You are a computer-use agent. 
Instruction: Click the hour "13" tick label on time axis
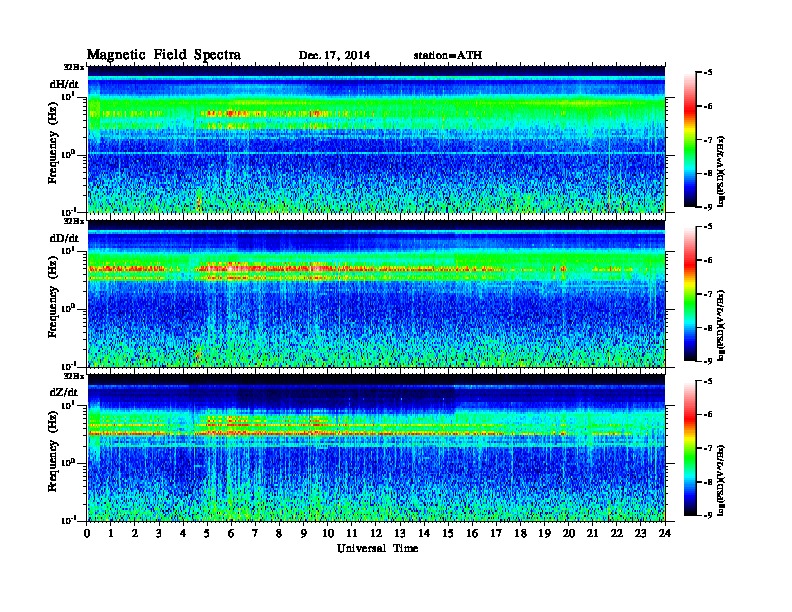click(400, 533)
